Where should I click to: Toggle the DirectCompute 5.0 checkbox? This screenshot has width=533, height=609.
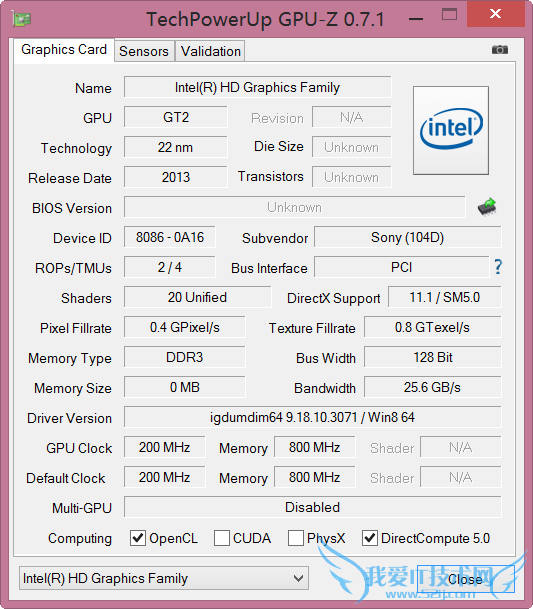[370, 538]
